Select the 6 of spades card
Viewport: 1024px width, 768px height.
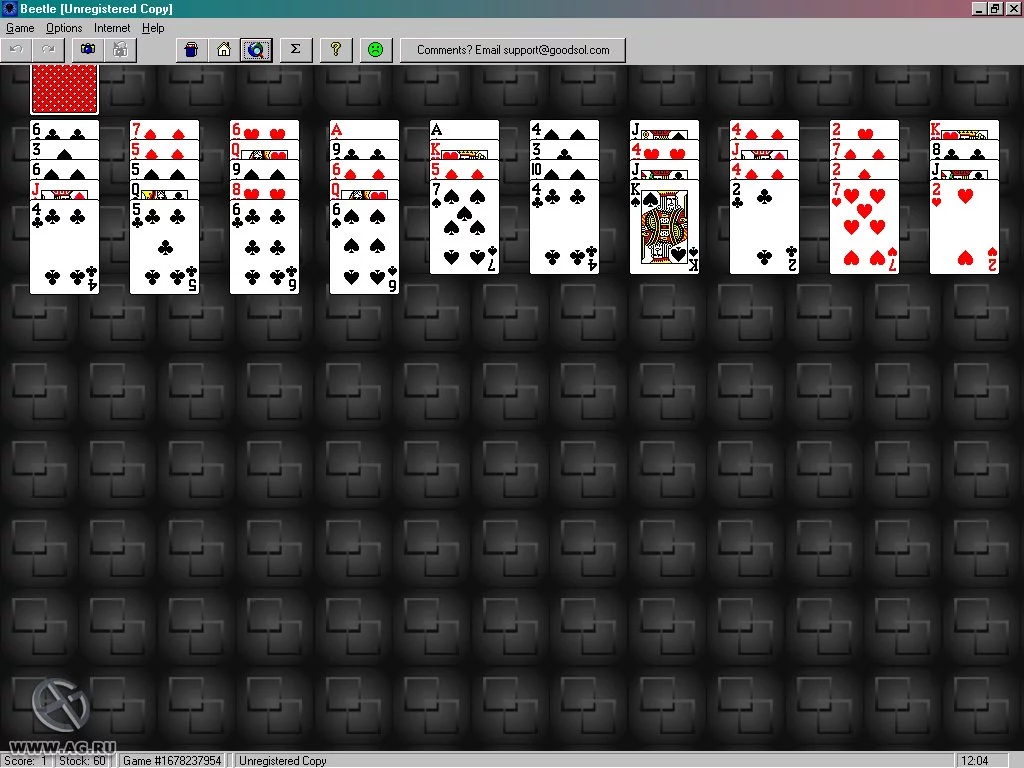coord(364,247)
